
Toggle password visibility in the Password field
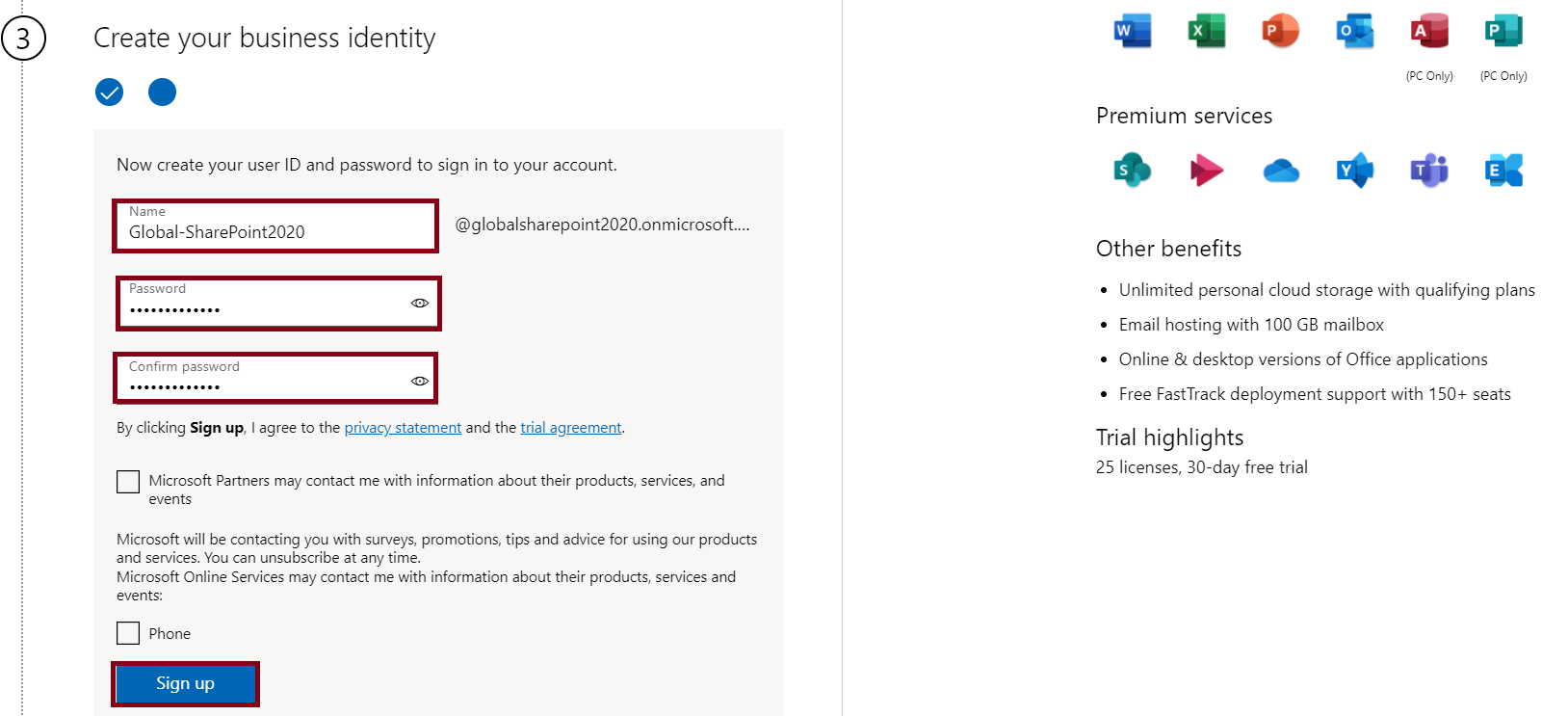(x=420, y=304)
